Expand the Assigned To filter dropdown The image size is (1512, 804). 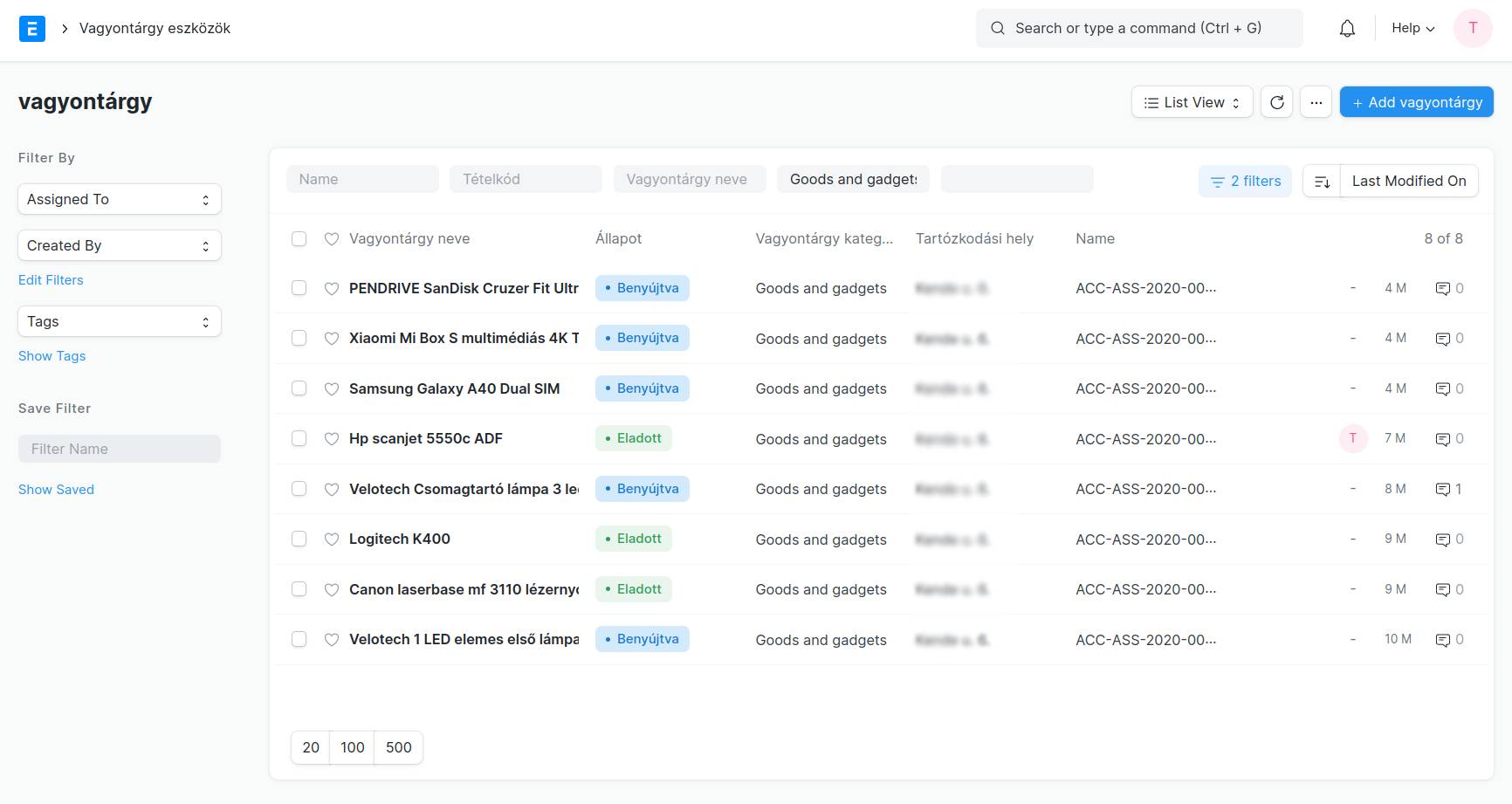coord(120,199)
